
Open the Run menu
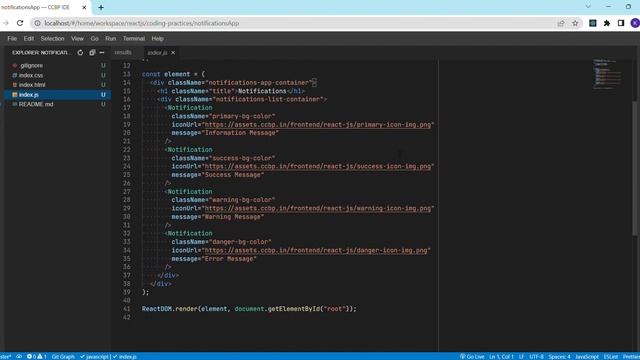point(111,38)
